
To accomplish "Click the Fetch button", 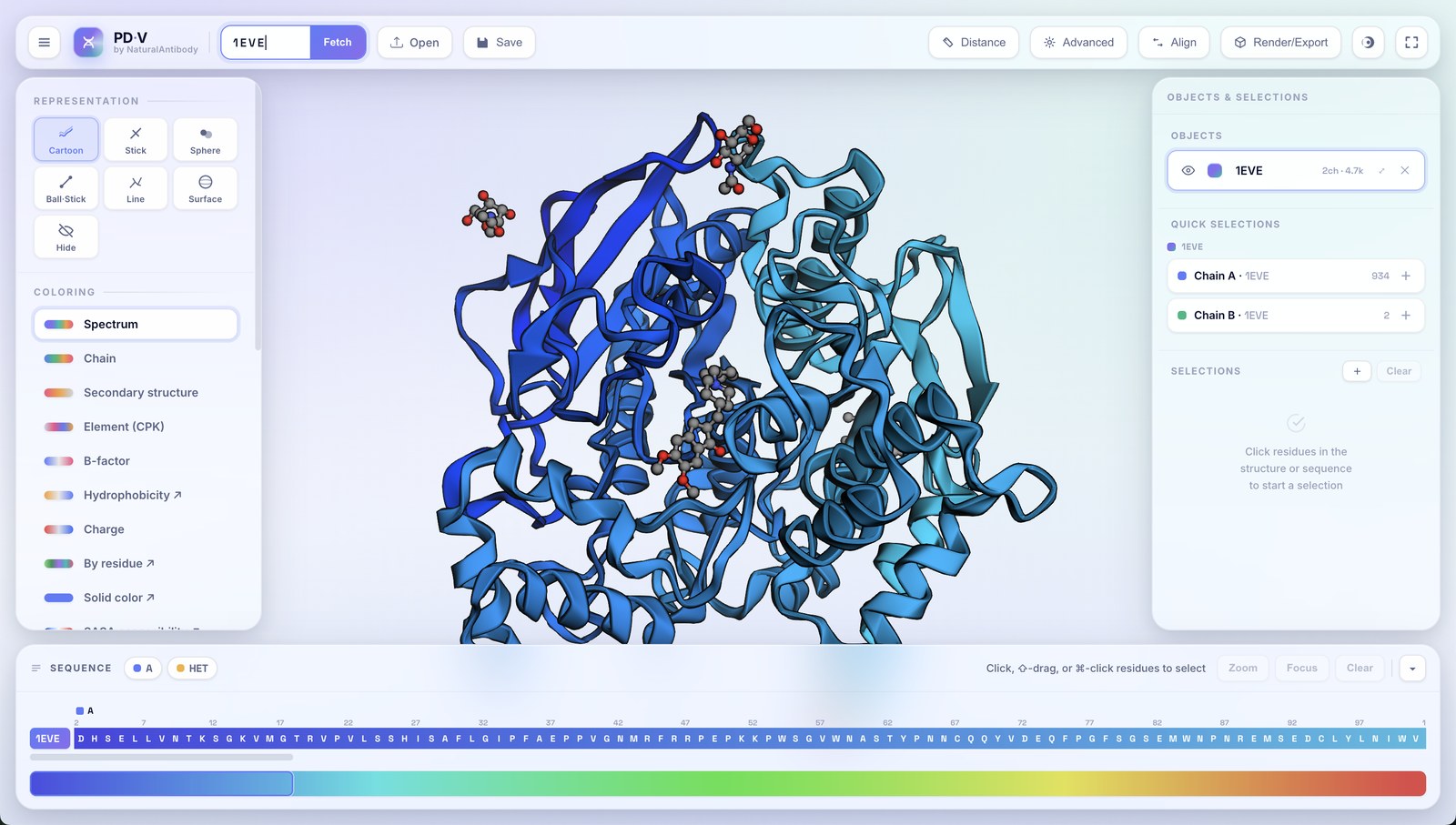I will (338, 42).
